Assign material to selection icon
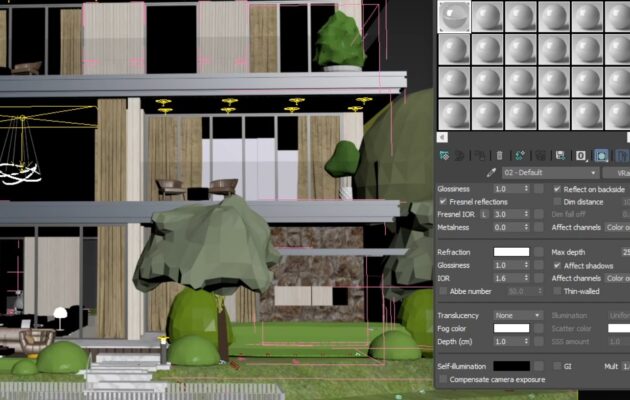Viewport: 630px width, 400px height. [479, 155]
